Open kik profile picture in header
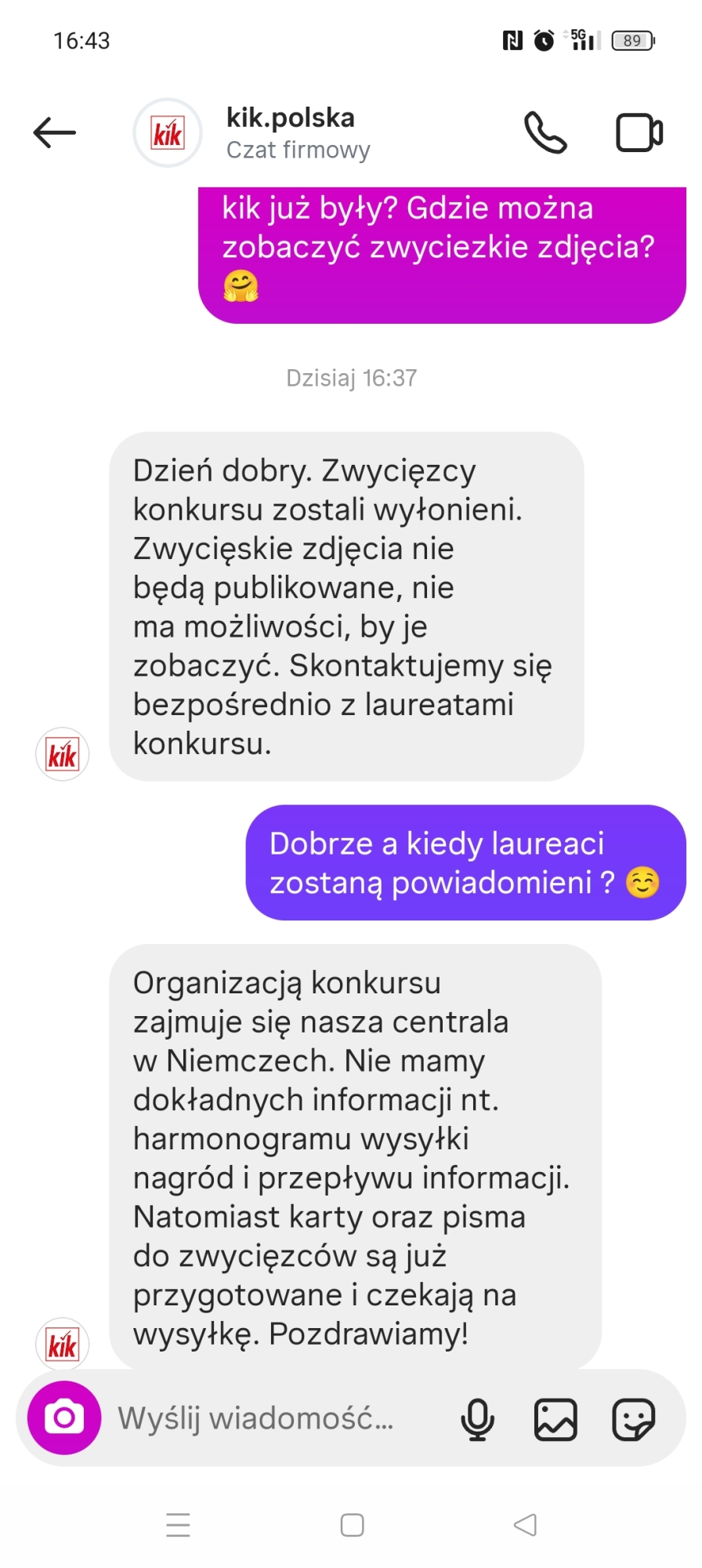This screenshot has width=702, height=1568. [x=168, y=132]
